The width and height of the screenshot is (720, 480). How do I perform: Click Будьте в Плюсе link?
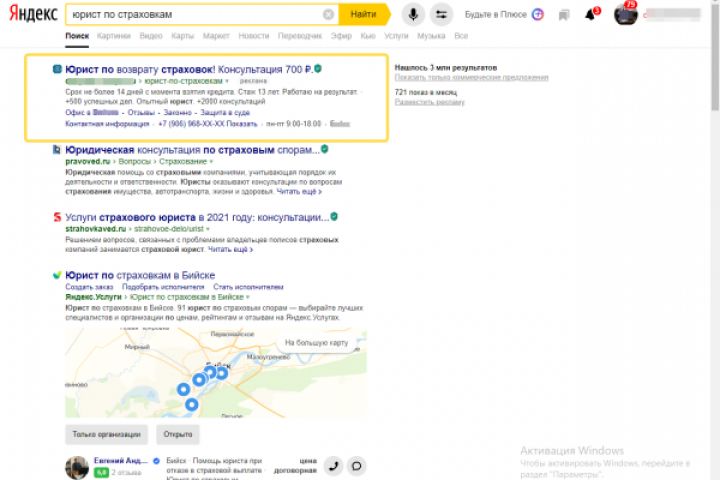point(496,15)
